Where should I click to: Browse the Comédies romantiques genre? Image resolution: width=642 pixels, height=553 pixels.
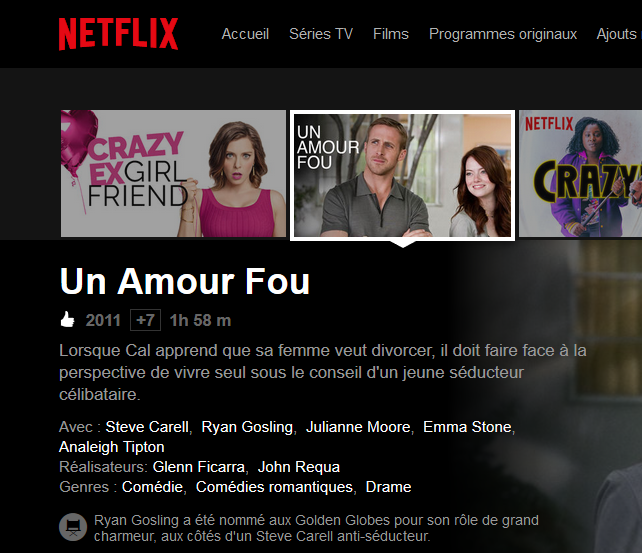click(274, 487)
